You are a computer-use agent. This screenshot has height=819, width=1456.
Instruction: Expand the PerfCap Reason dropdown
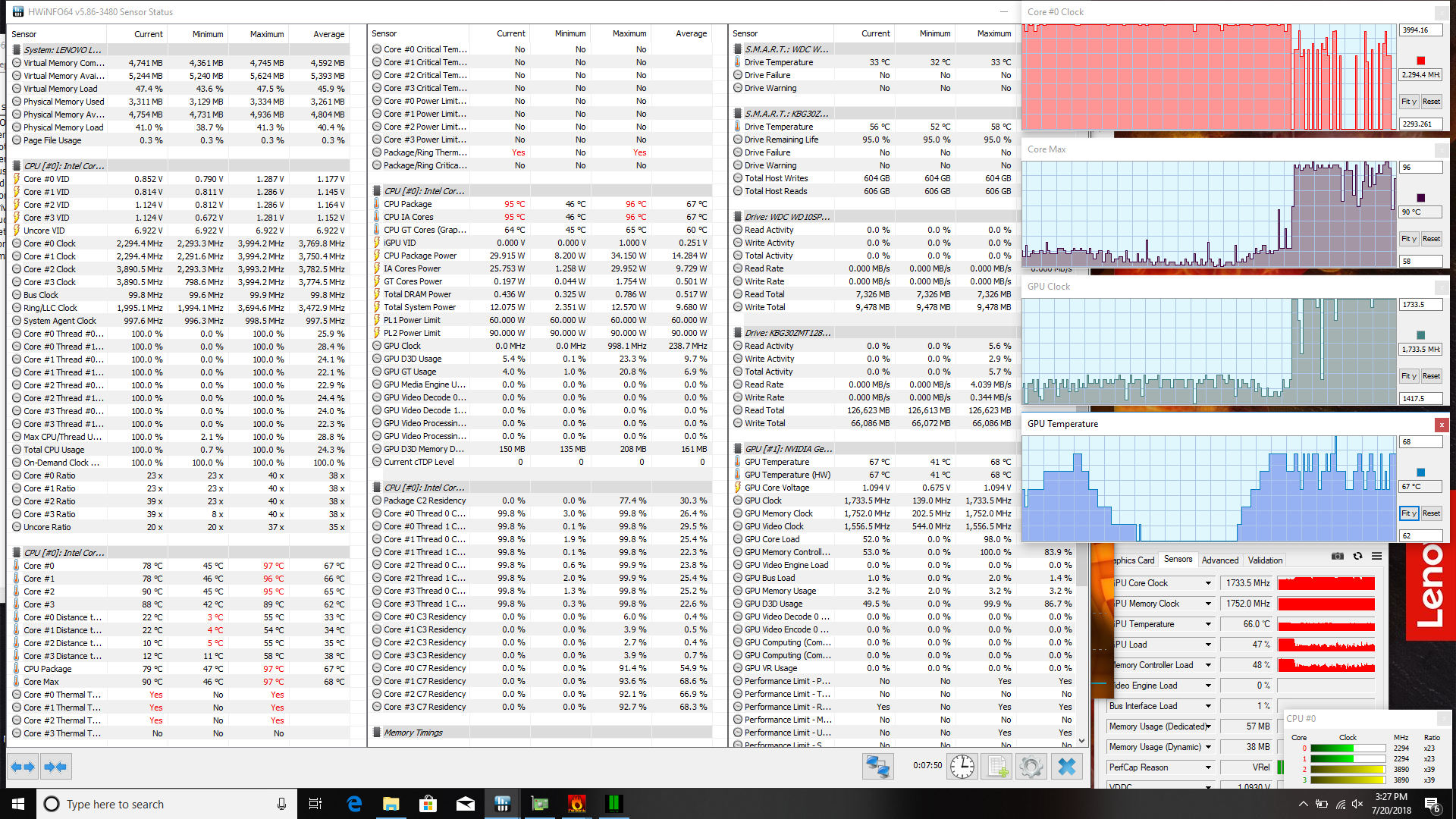(x=1208, y=767)
